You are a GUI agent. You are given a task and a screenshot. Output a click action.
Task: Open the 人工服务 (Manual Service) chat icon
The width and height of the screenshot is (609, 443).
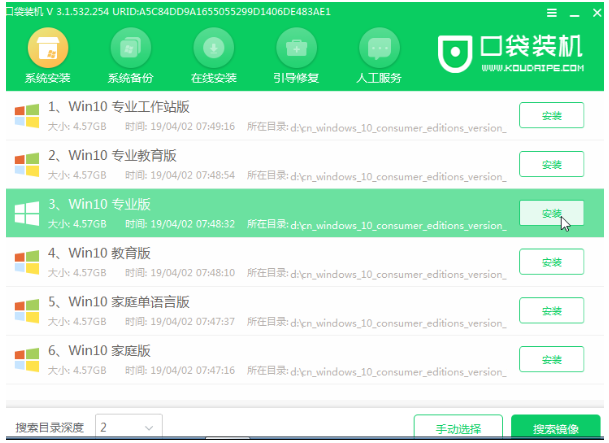click(x=379, y=48)
